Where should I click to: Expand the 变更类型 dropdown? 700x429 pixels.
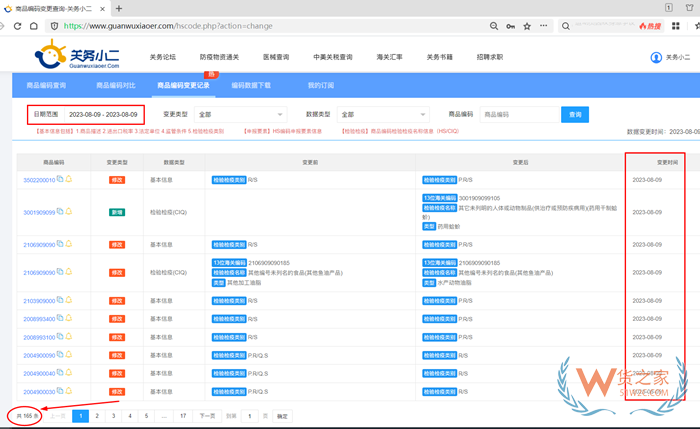240,115
